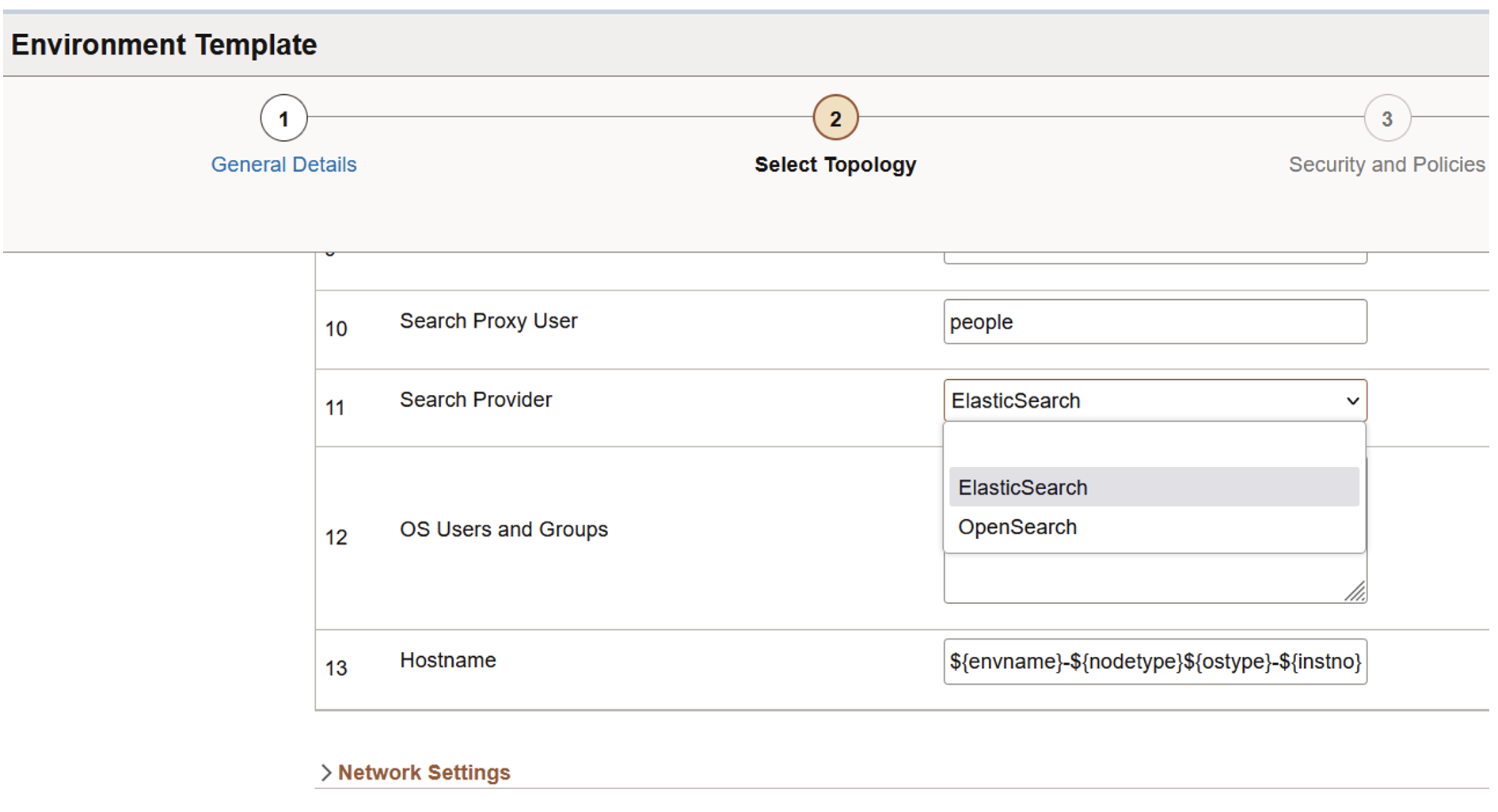Click Search Proxy User input field

[x=1154, y=322]
